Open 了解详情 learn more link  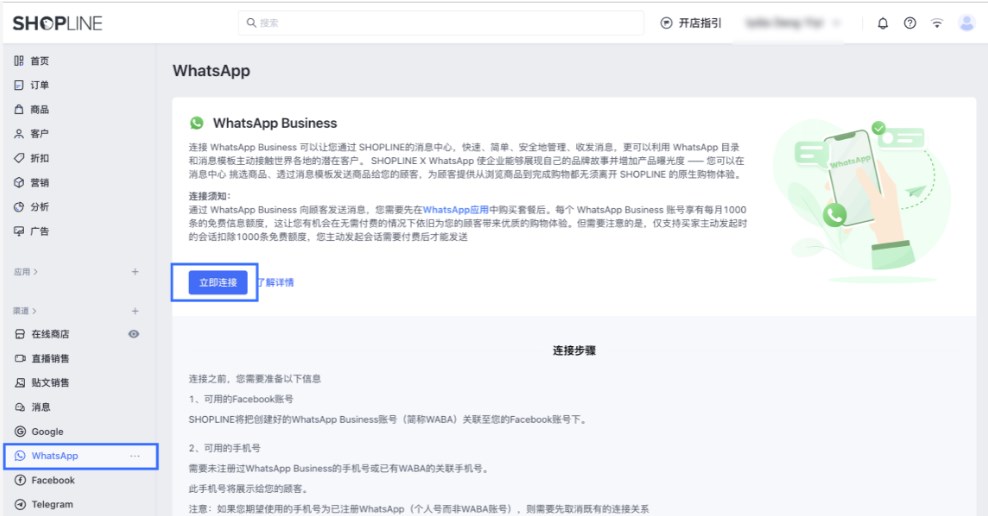pos(275,282)
